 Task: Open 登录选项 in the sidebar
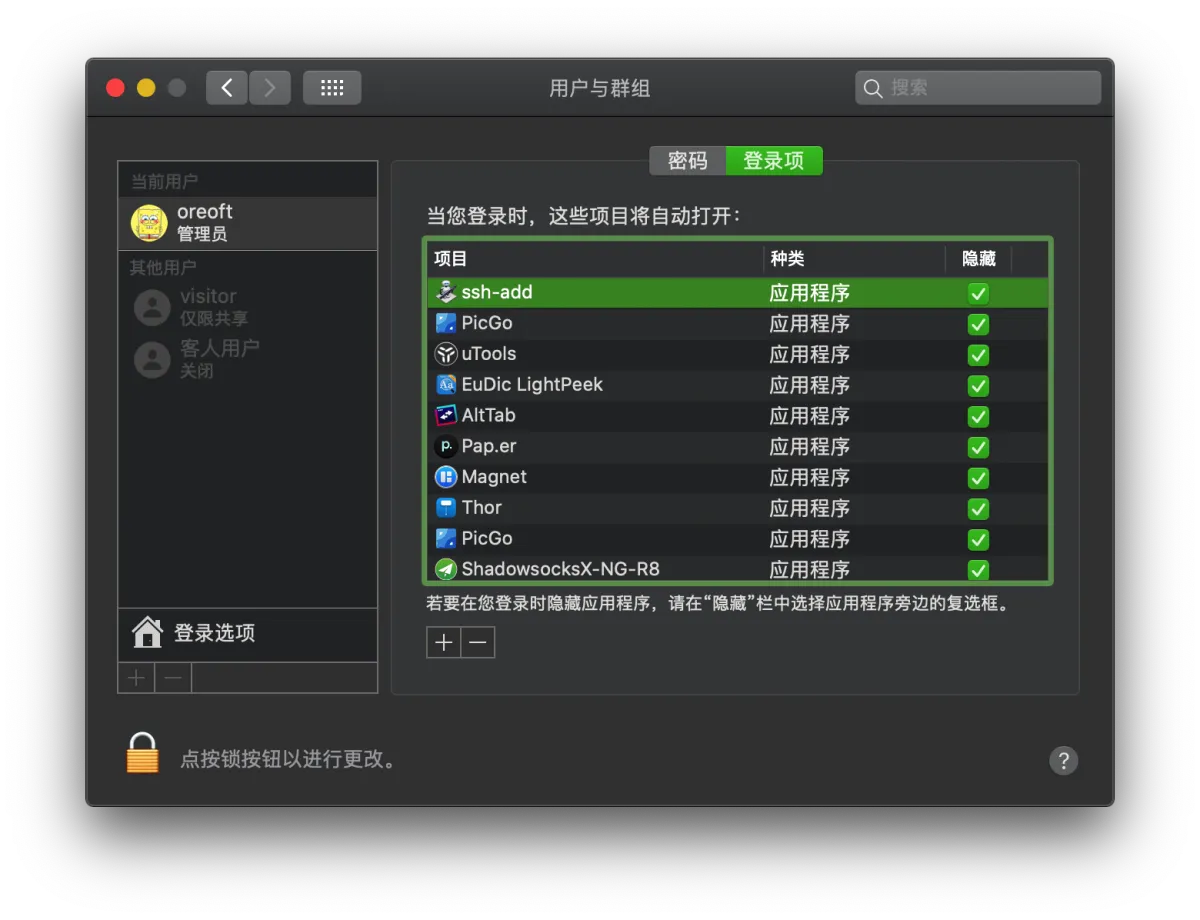(214, 633)
